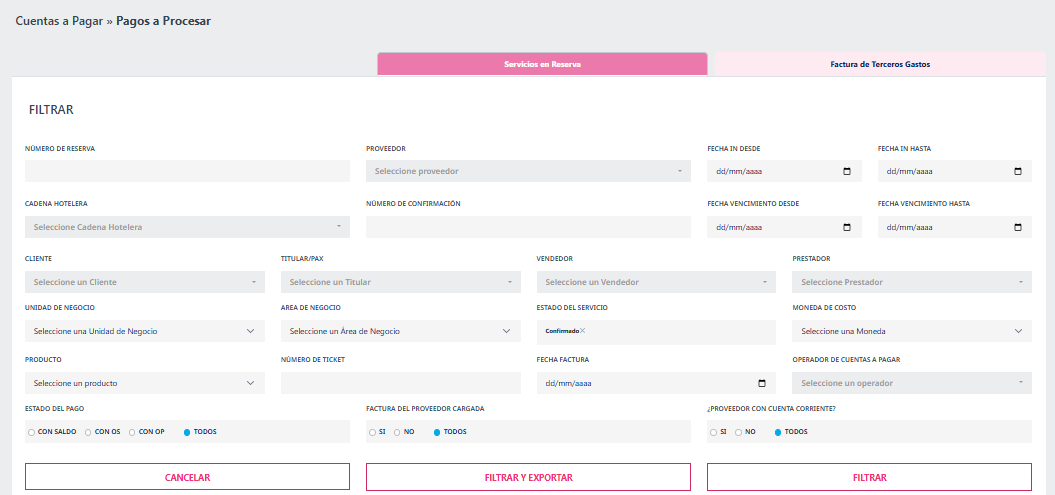Click the Estado del Servicio tag field
This screenshot has height=495, width=1055.
pos(656,331)
